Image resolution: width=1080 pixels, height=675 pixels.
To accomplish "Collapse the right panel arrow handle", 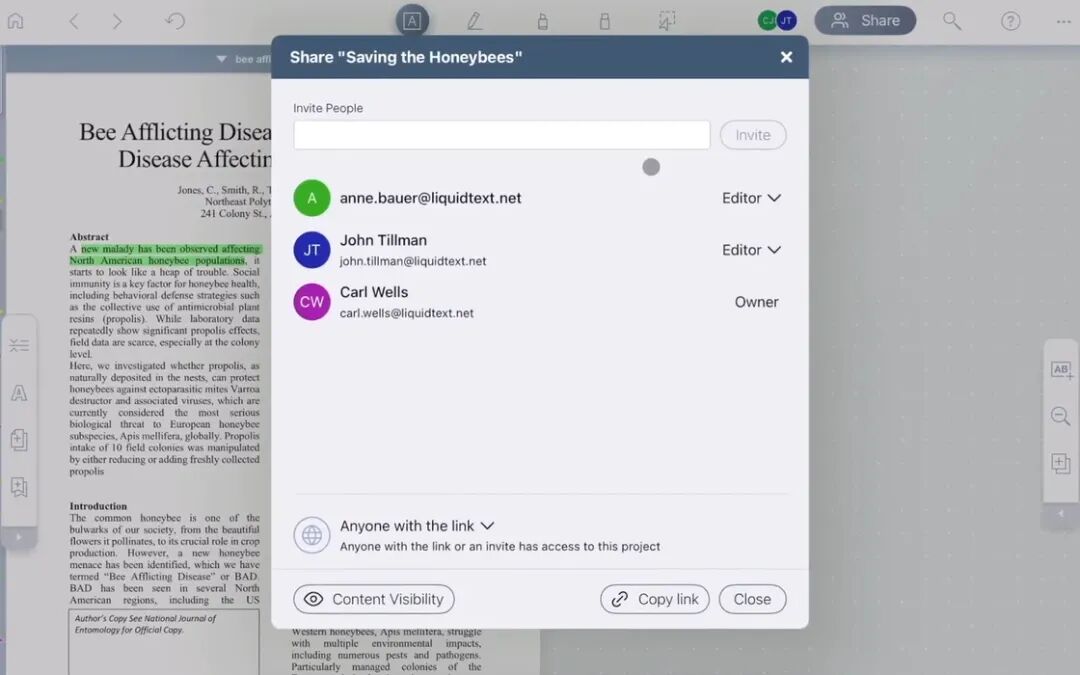I will [x=1061, y=514].
